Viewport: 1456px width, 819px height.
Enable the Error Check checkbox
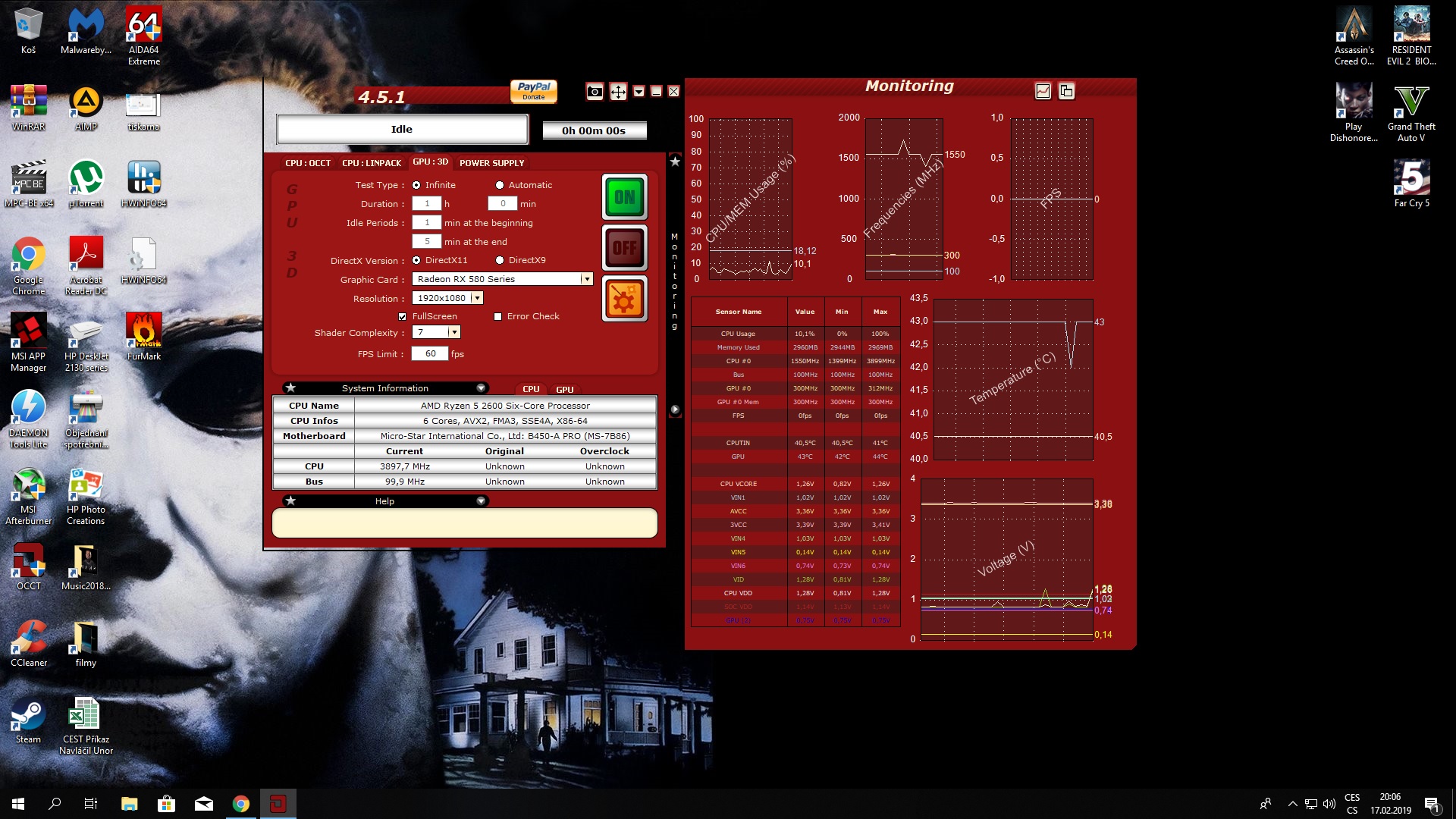click(x=498, y=317)
